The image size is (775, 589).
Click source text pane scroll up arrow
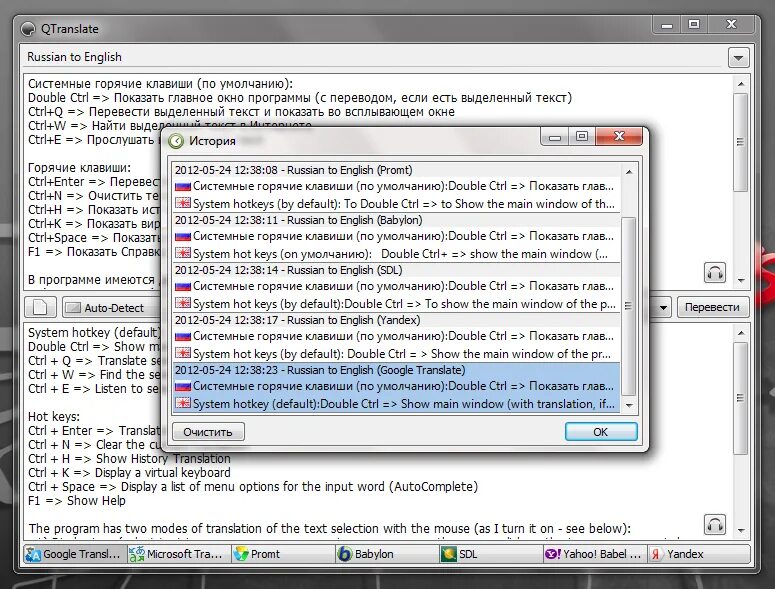point(740,84)
